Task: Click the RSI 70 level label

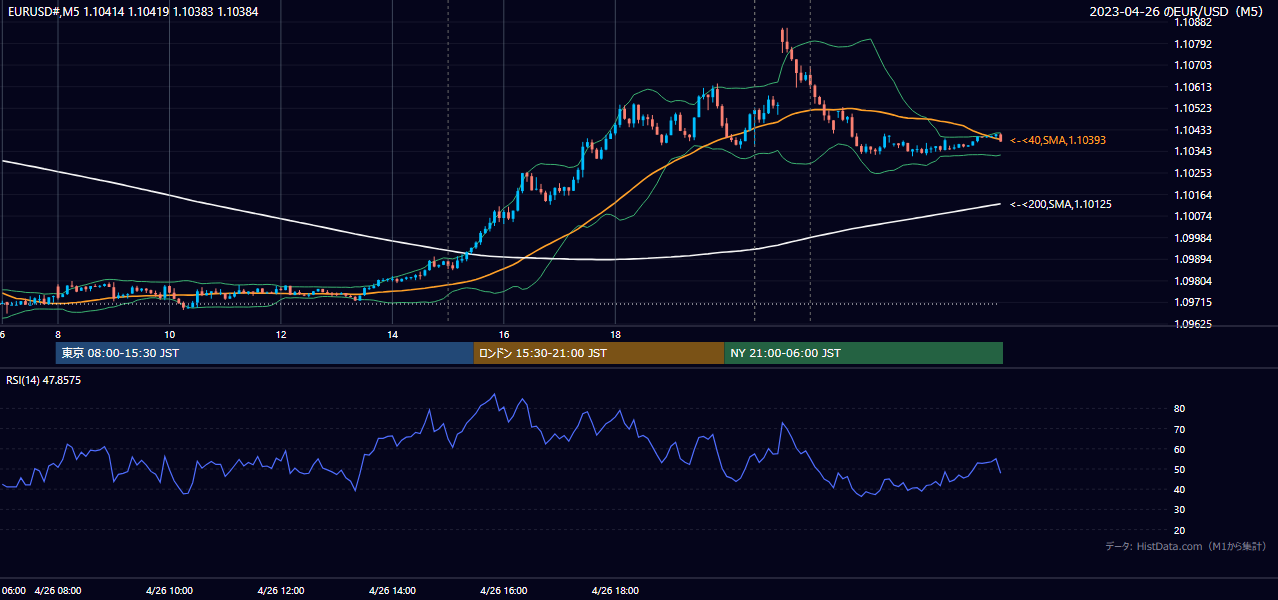Action: point(1179,429)
